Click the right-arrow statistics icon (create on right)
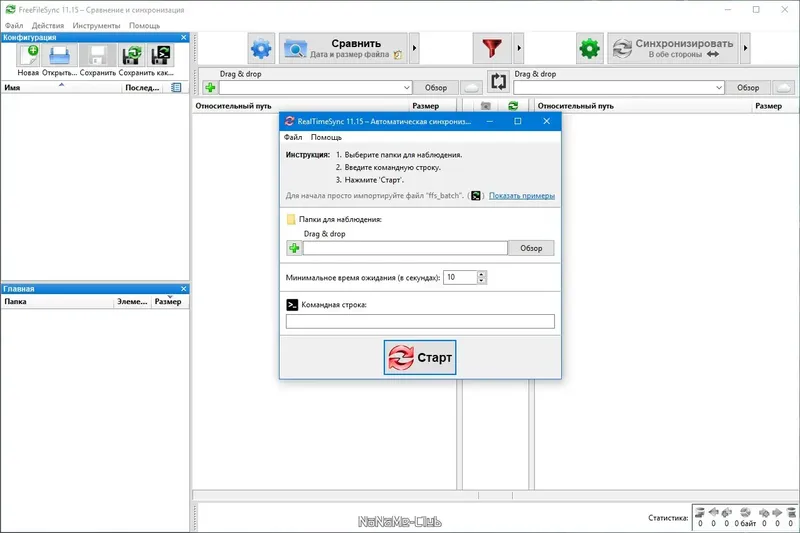800x533 pixels. pos(777,512)
